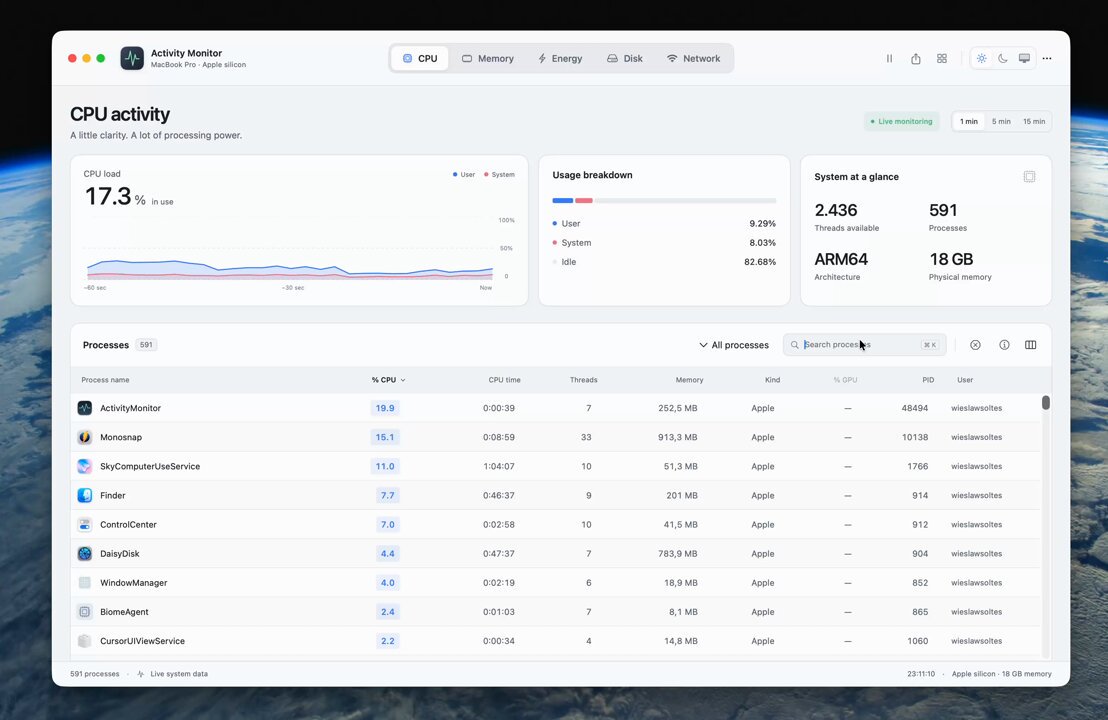Sort by the Memory column header
The width and height of the screenshot is (1108, 720).
(689, 380)
